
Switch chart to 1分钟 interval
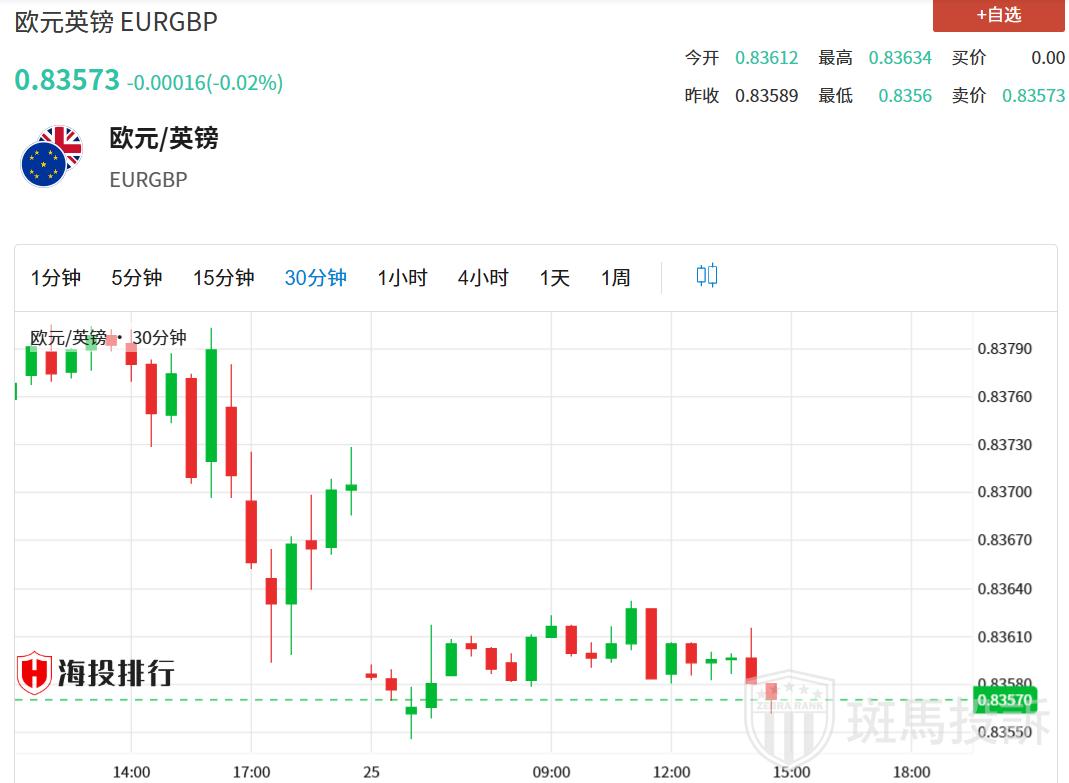click(56, 278)
